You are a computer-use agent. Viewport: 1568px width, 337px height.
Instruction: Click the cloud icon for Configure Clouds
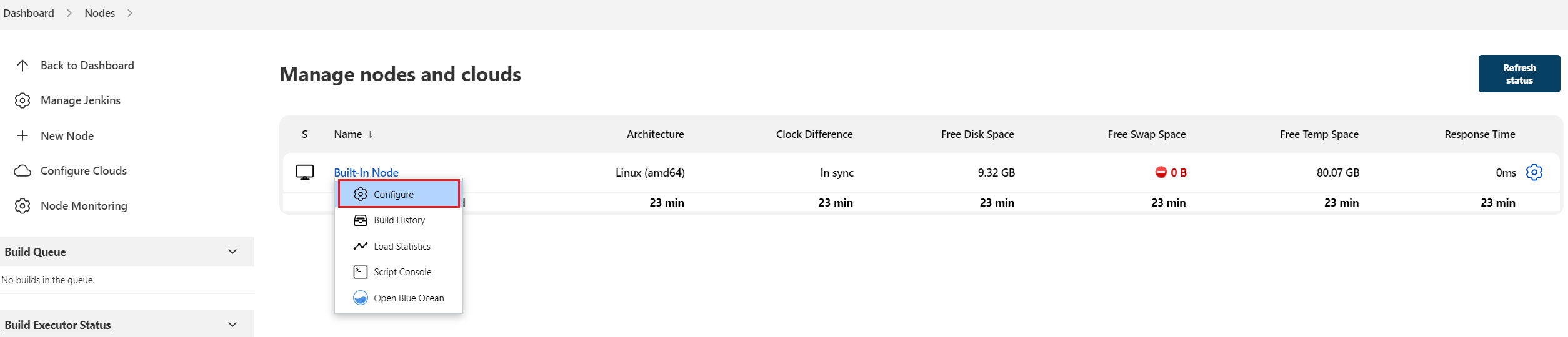22,171
